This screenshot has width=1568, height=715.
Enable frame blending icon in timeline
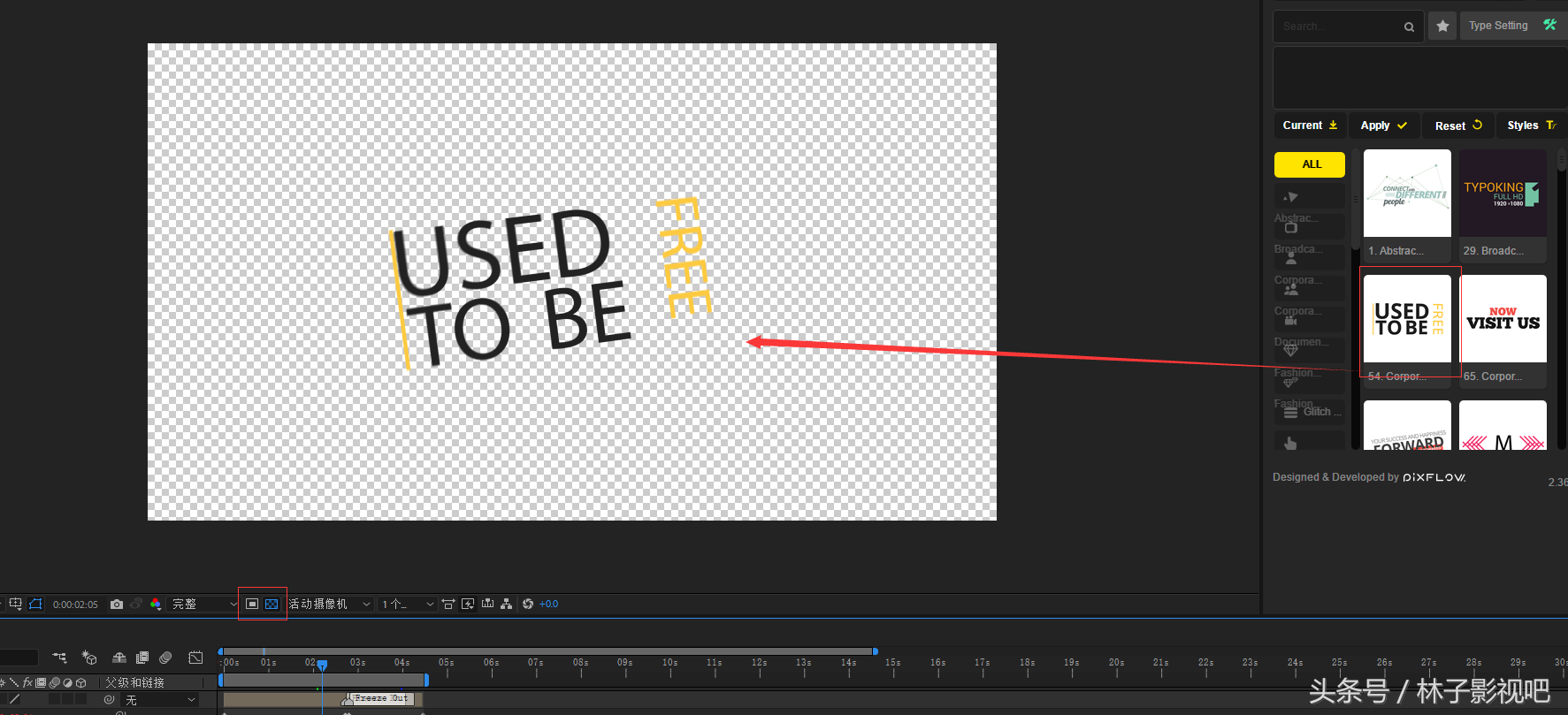(x=142, y=658)
